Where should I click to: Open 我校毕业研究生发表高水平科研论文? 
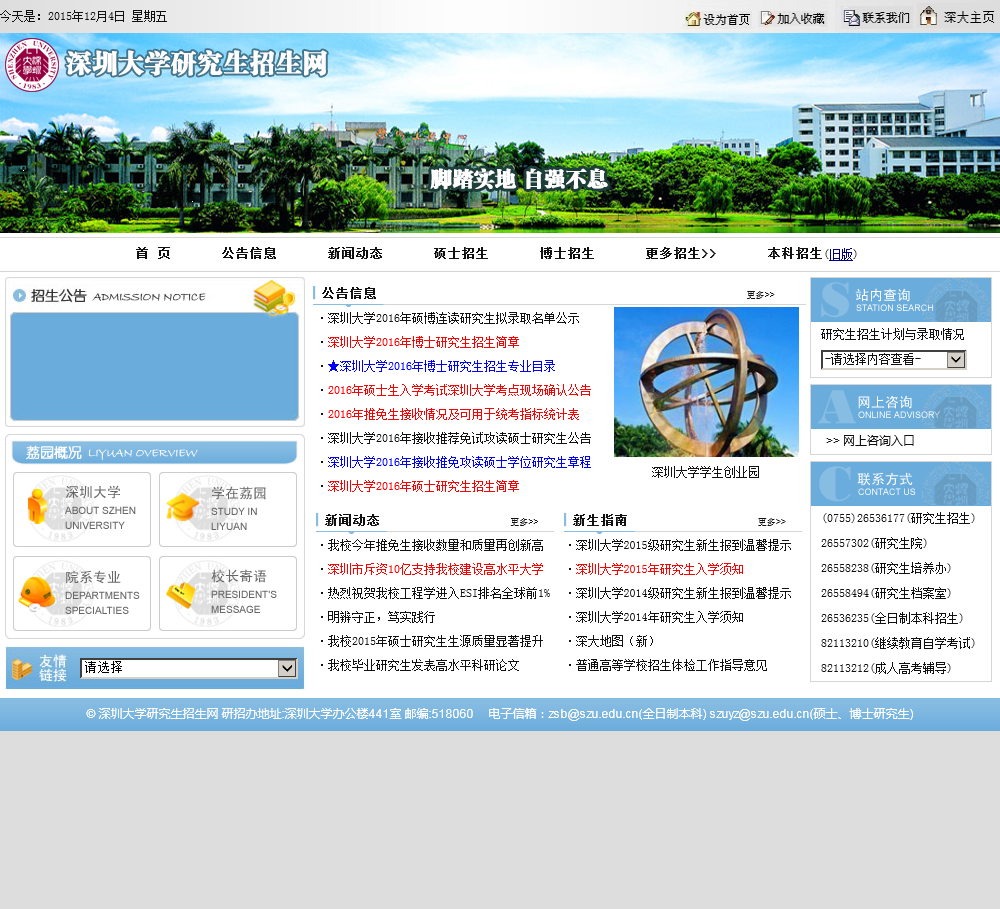coord(423,665)
